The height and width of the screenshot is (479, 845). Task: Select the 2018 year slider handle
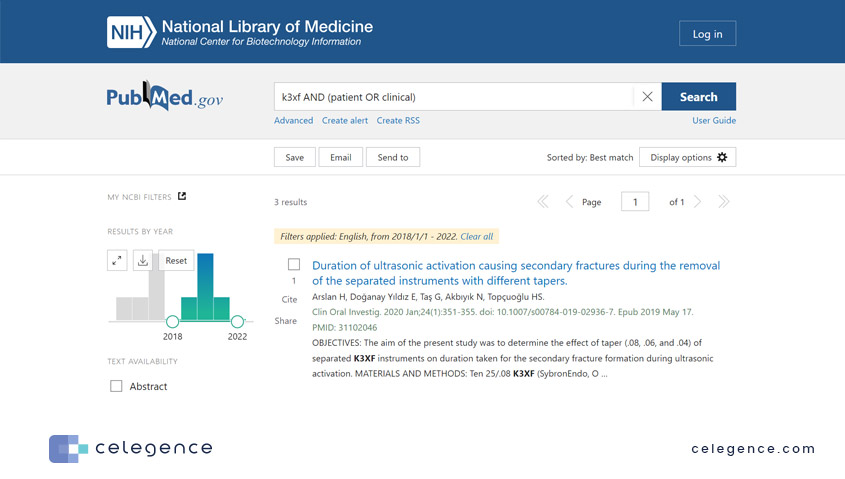pos(172,322)
